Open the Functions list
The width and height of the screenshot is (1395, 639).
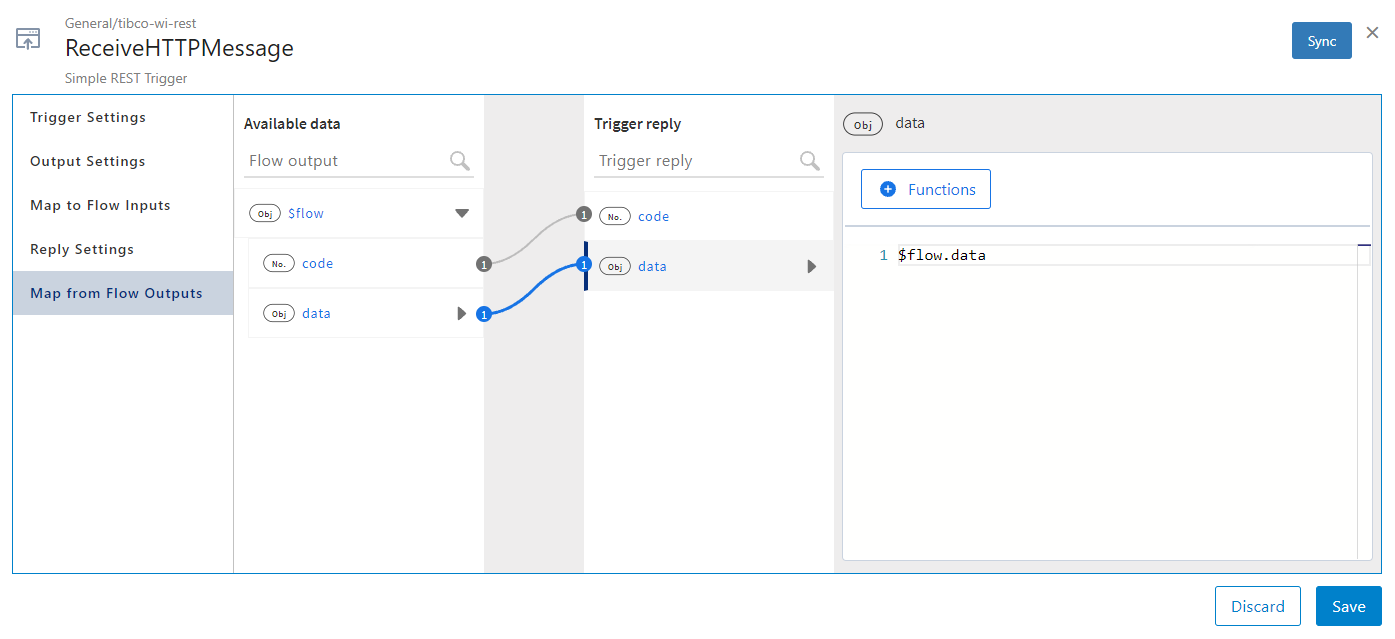coord(926,189)
